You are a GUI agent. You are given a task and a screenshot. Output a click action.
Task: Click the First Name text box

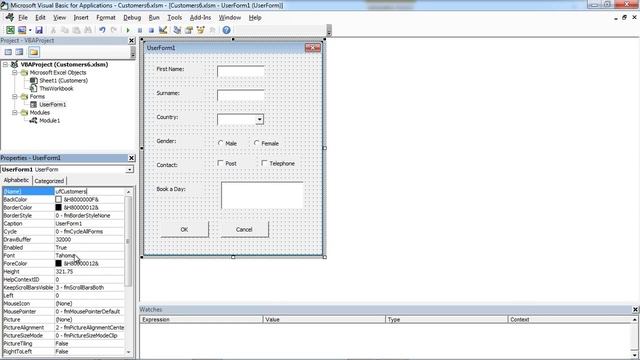(x=241, y=71)
